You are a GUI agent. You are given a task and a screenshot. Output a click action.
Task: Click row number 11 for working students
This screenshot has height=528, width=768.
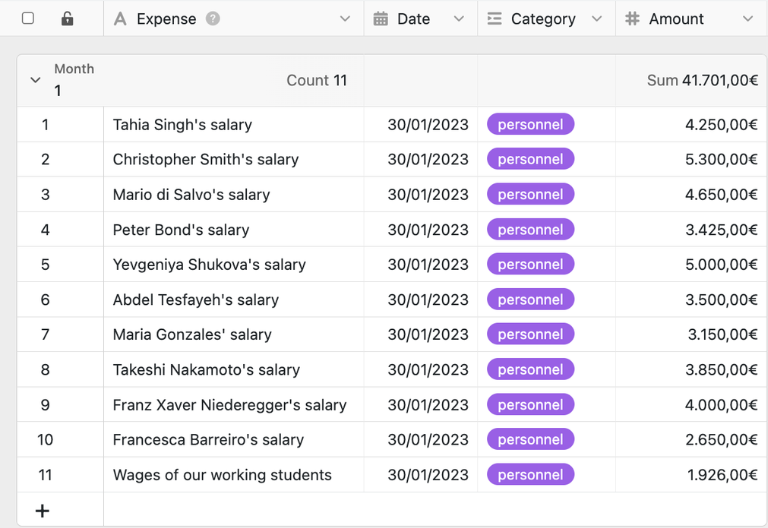(x=45, y=475)
